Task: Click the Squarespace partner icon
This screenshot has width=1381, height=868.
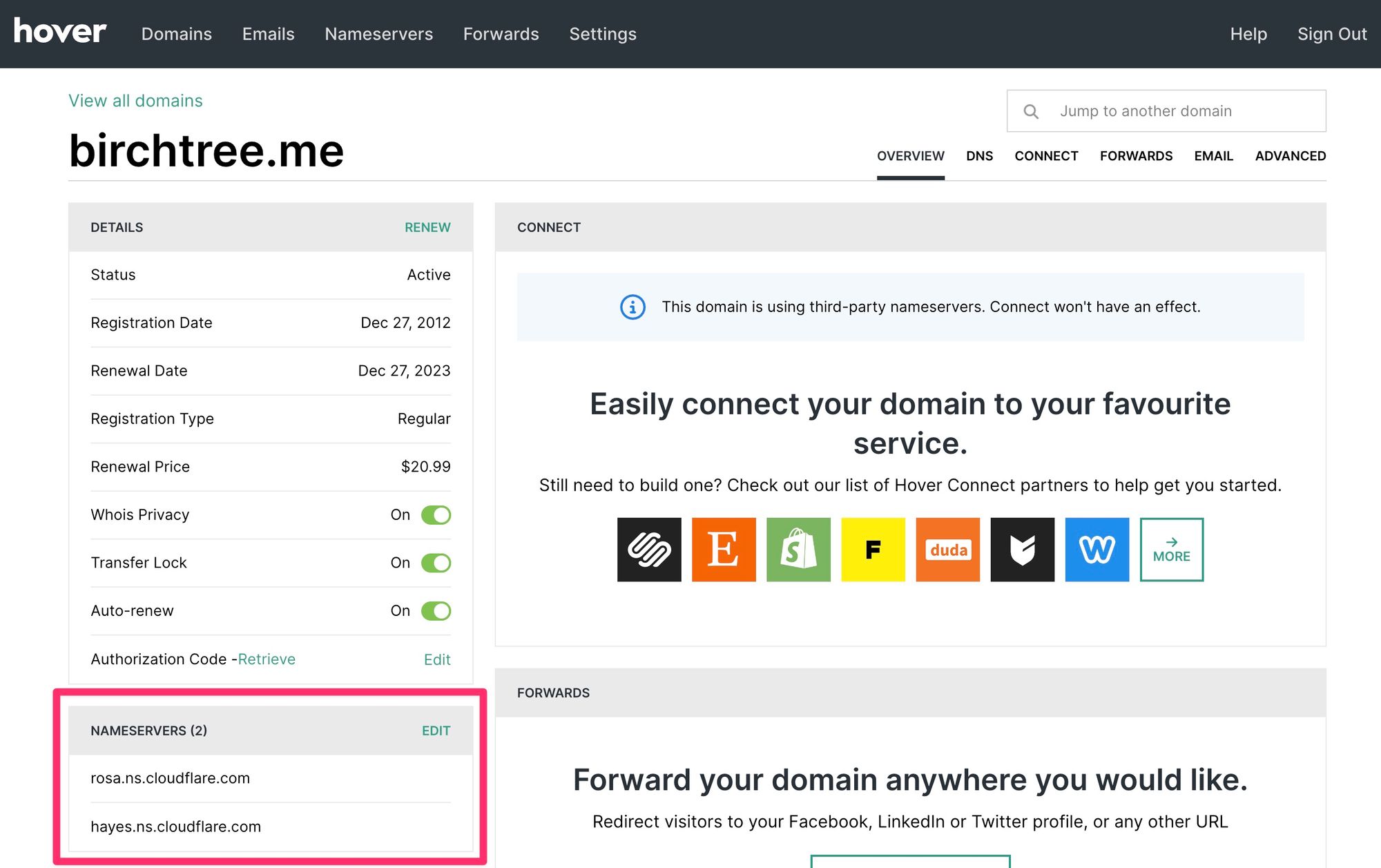Action: tap(649, 550)
